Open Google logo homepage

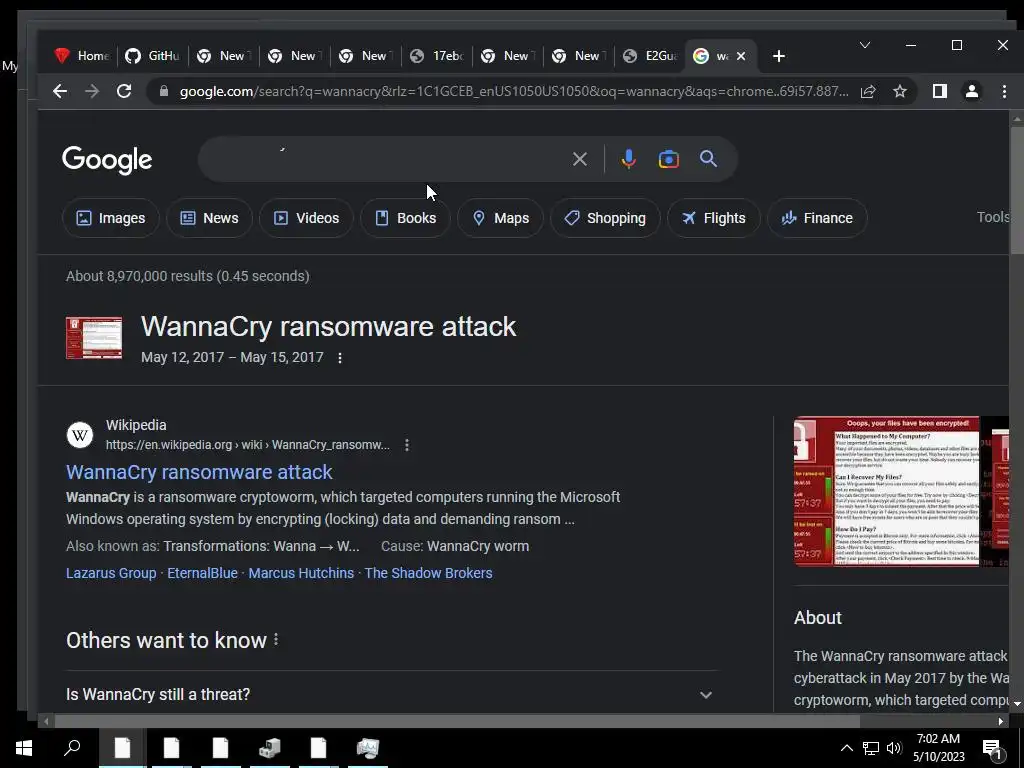tap(107, 160)
